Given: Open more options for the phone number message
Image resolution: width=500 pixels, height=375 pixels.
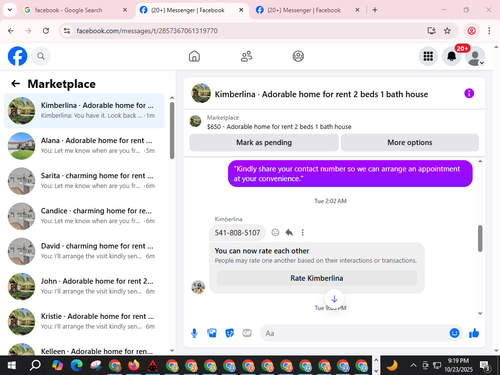Looking at the screenshot, I should 303,232.
